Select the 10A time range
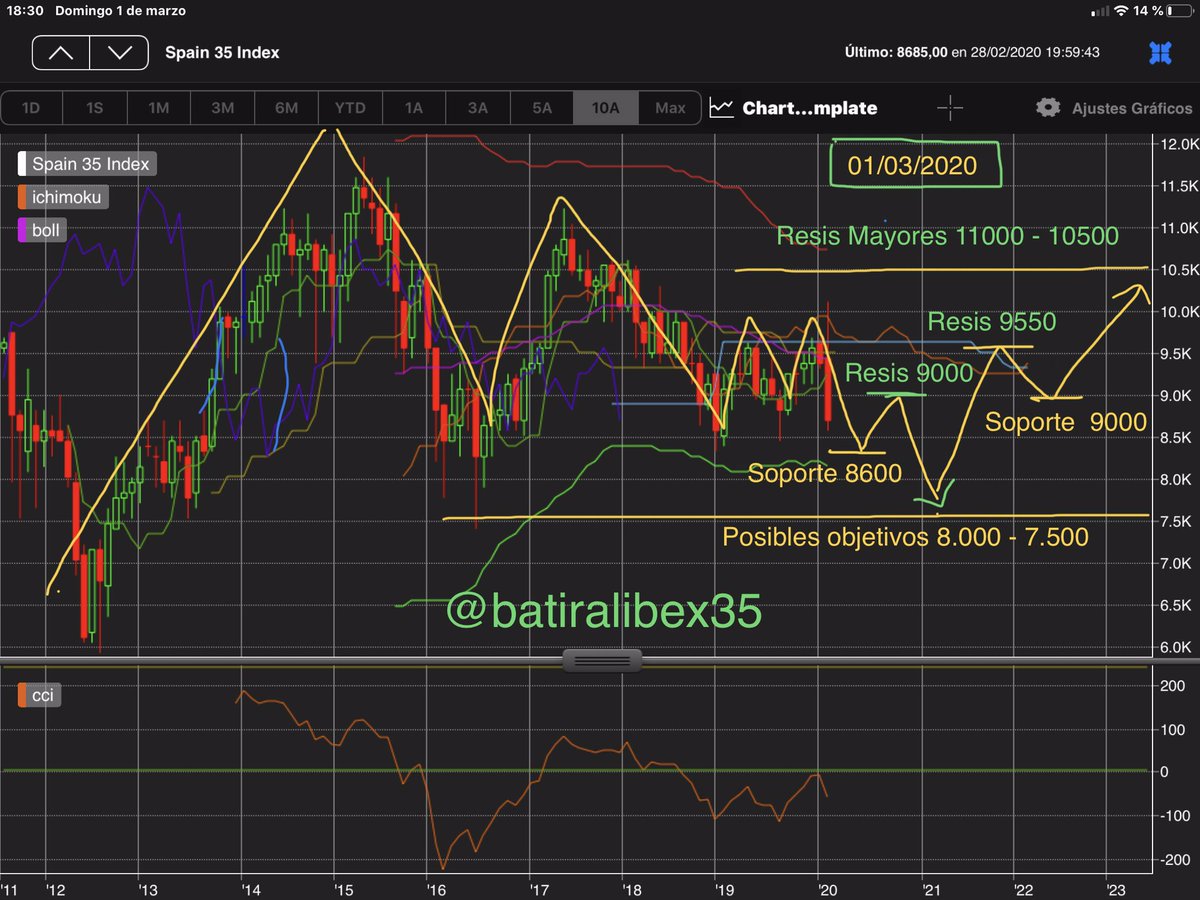Image resolution: width=1200 pixels, height=900 pixels. [x=606, y=108]
